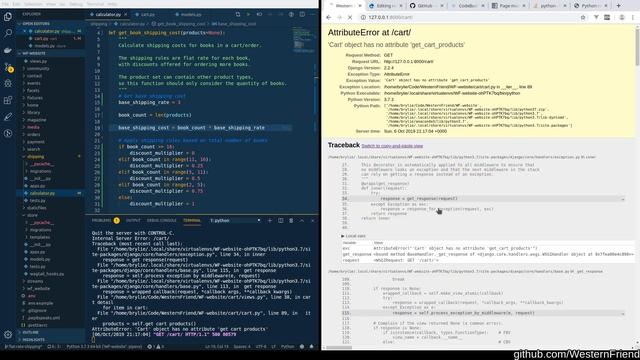Expand the Local vars disclosure in the traceback
Screen dimensions: 640x360
(353, 236)
